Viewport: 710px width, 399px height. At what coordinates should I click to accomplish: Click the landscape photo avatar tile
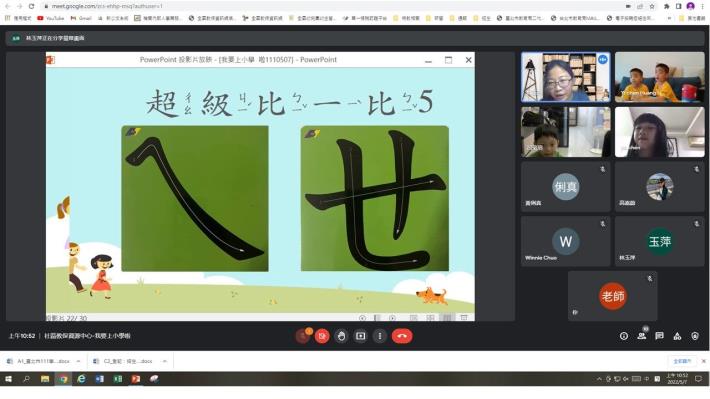659,187
